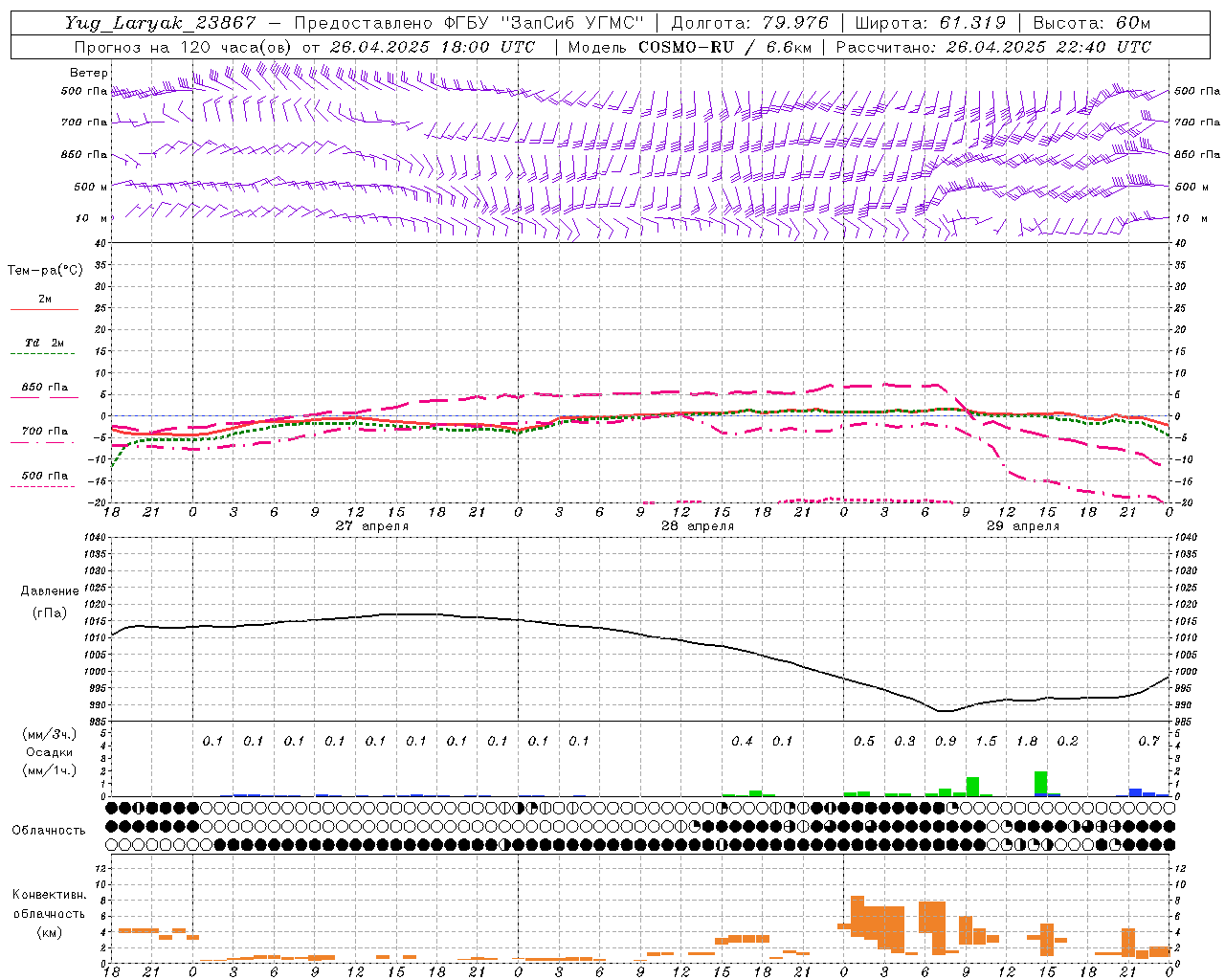Click the Ветер panel label
1225x980 pixels.
pos(88,73)
